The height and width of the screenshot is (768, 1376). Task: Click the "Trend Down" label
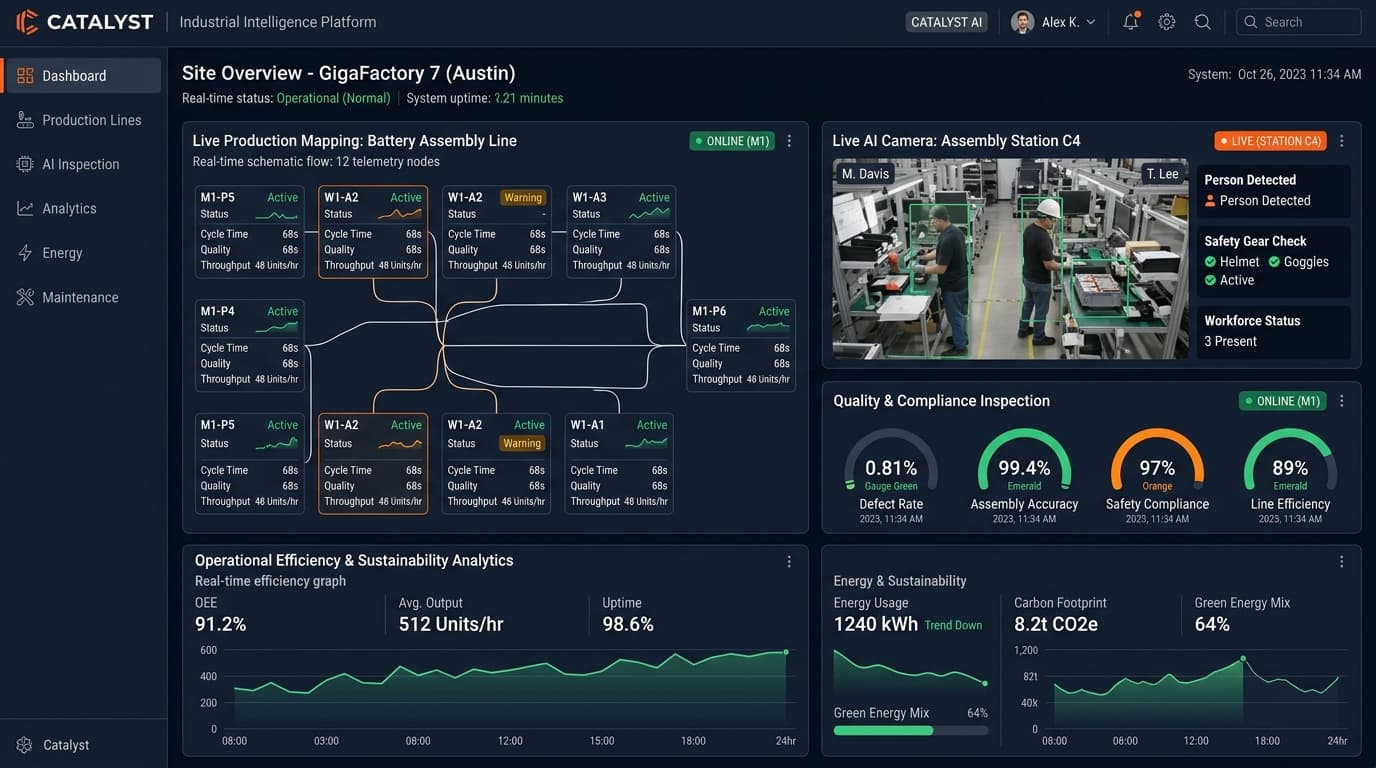(953, 626)
